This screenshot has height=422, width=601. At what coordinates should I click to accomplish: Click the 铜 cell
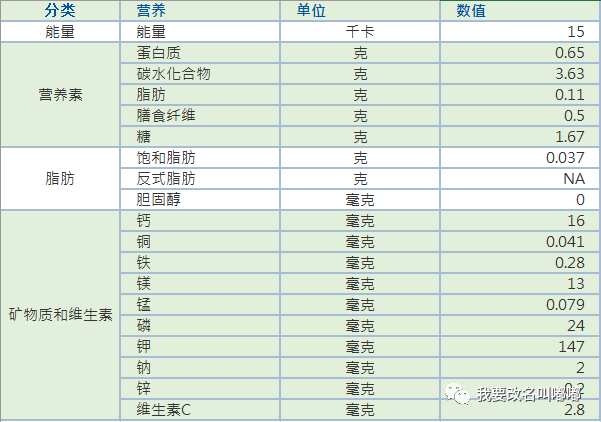[x=200, y=241]
